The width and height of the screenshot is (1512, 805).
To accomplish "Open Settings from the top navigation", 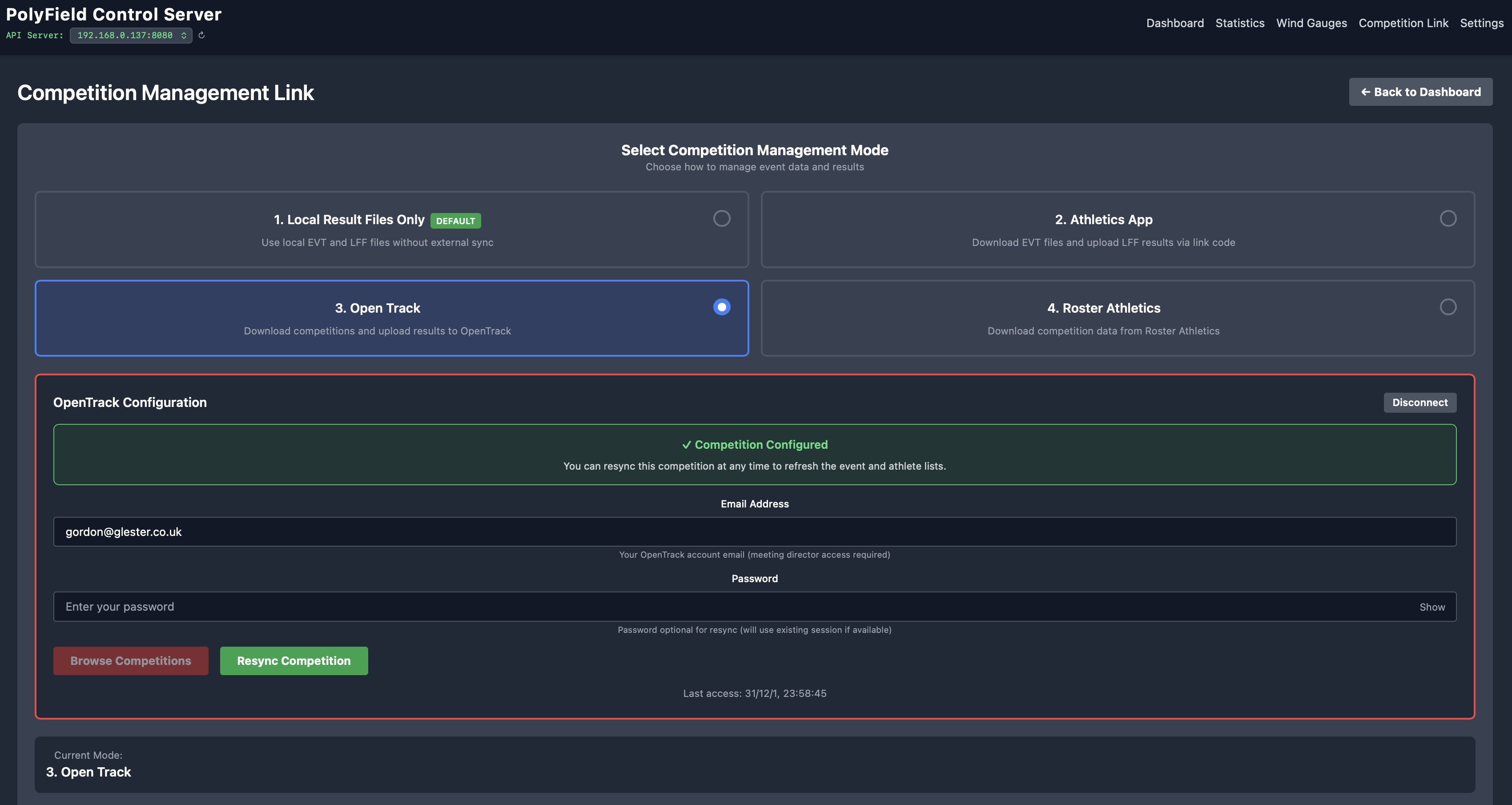I will pyautogui.click(x=1481, y=23).
